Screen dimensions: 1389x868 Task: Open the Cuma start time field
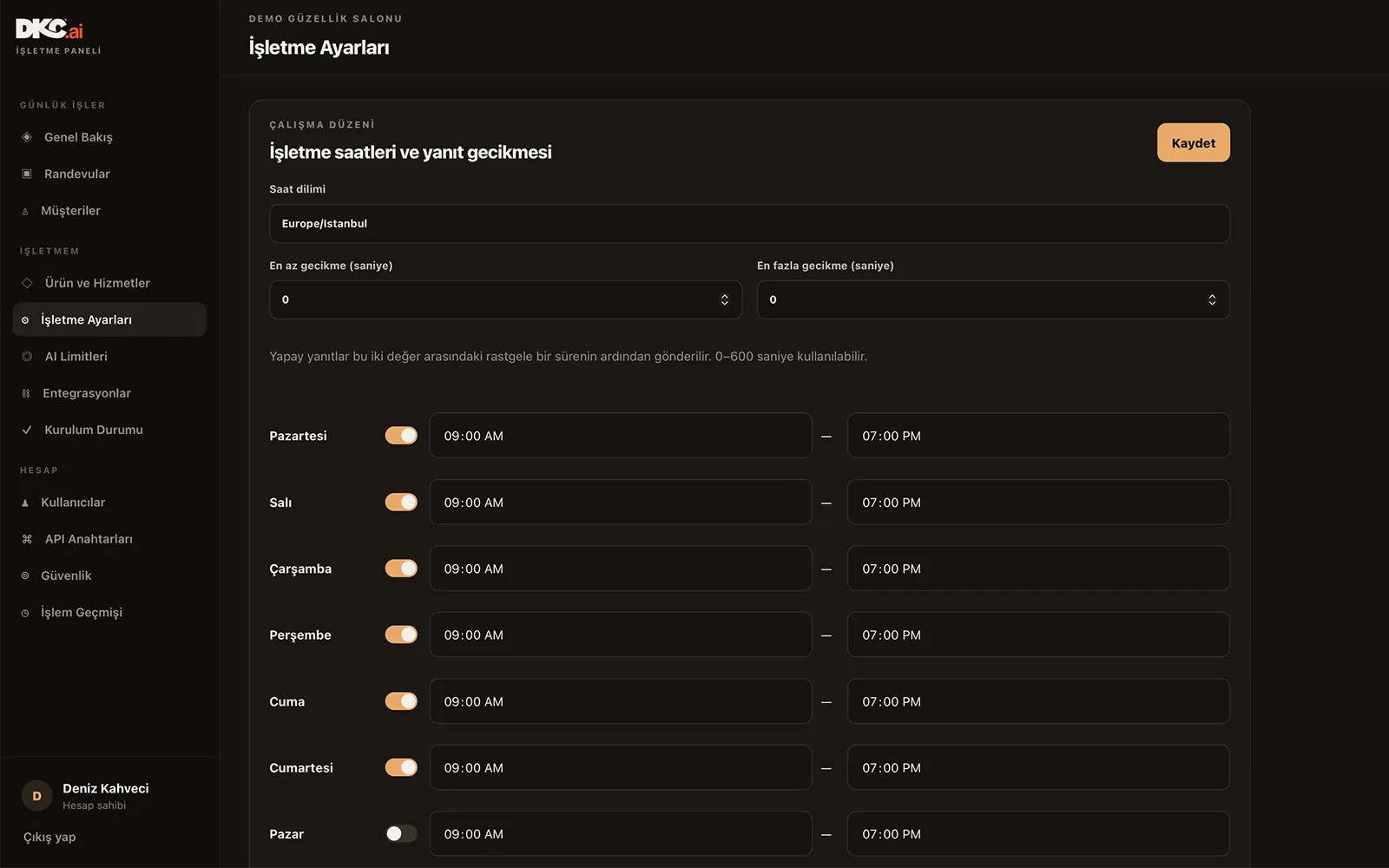pos(621,701)
